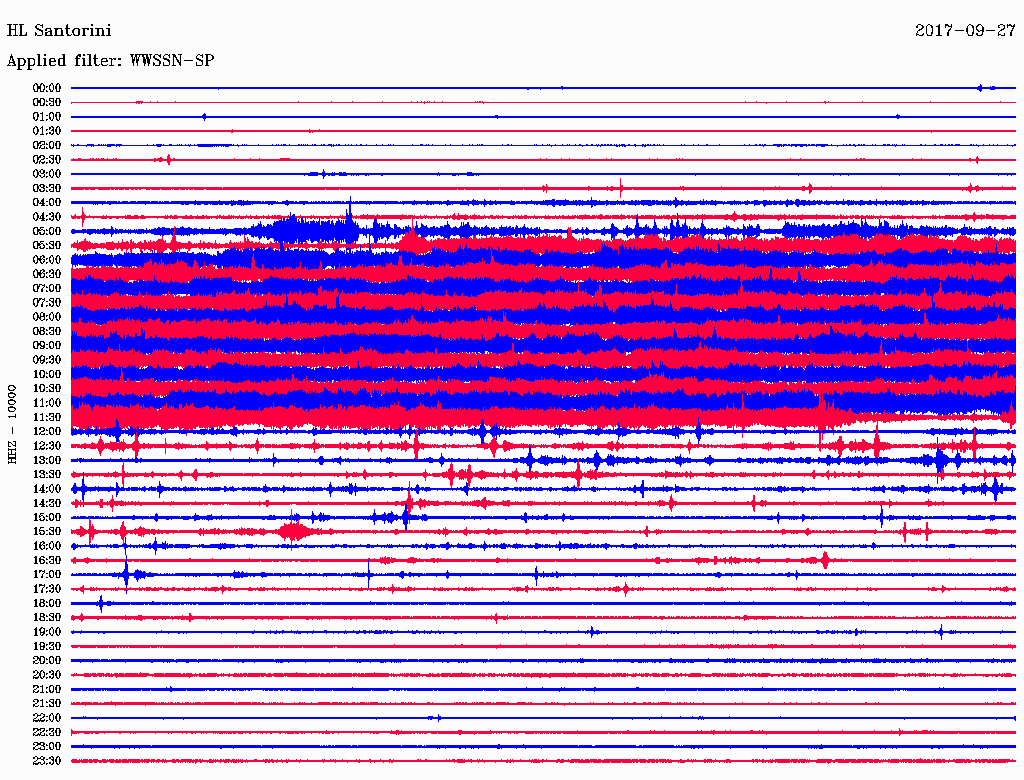Select the 18:00 time label

pyautogui.click(x=47, y=604)
